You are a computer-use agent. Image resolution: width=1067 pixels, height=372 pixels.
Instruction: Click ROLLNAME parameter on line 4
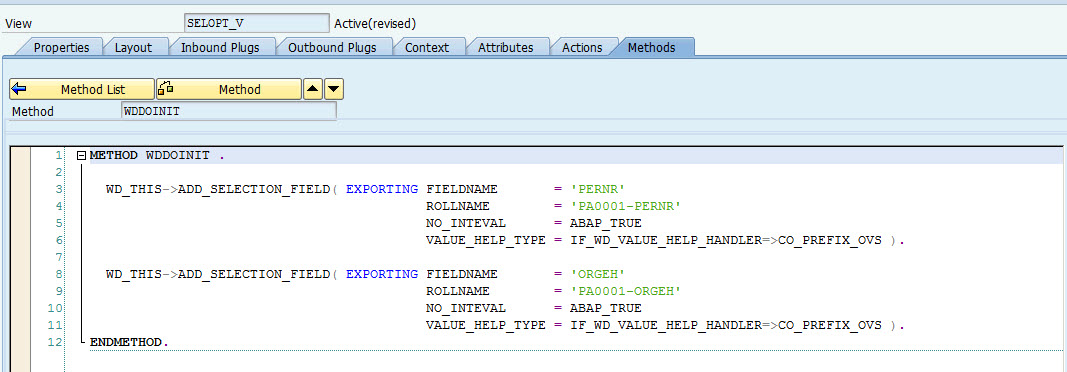pyautogui.click(x=458, y=206)
